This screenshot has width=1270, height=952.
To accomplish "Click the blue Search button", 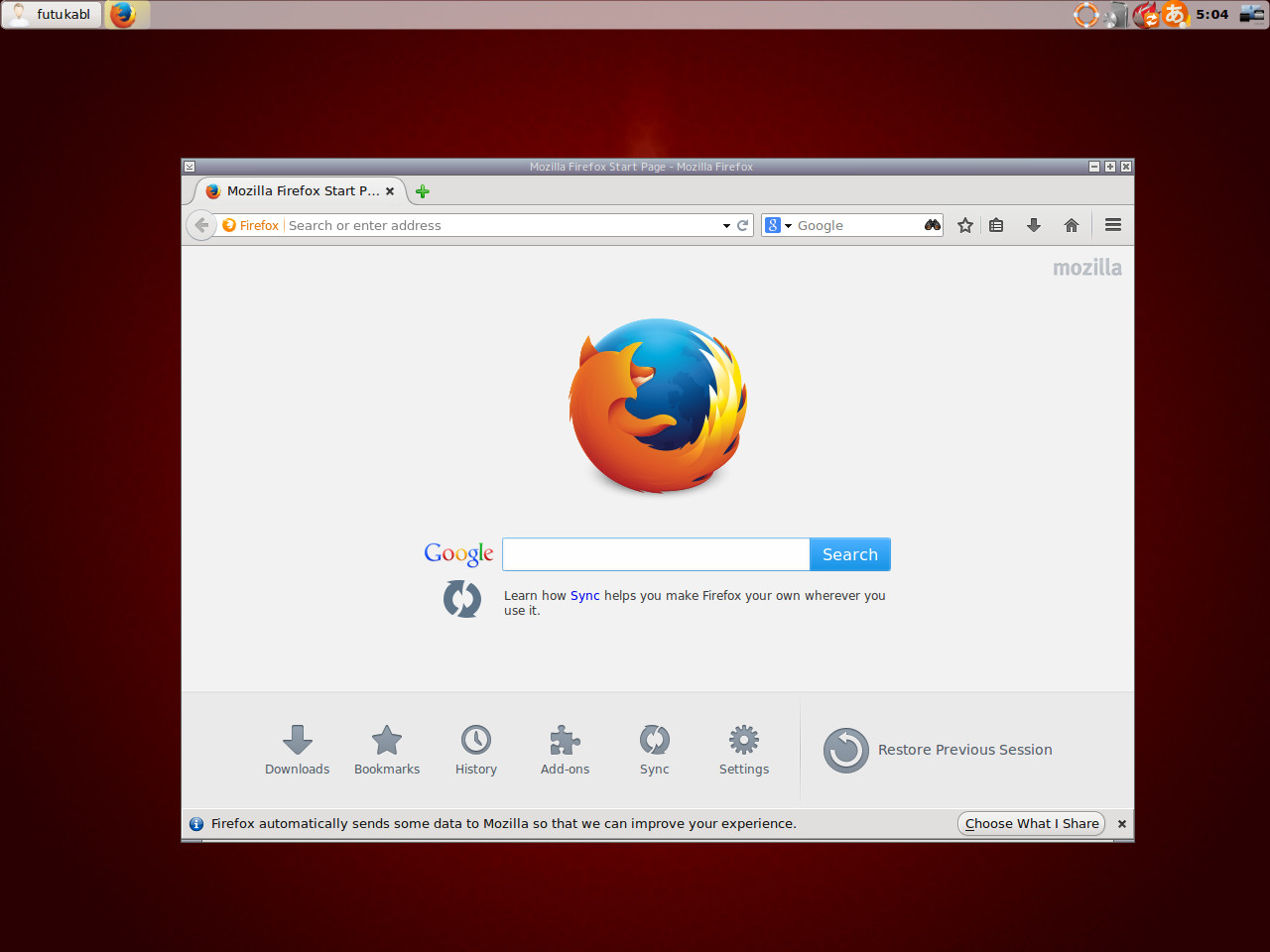I will [x=850, y=554].
